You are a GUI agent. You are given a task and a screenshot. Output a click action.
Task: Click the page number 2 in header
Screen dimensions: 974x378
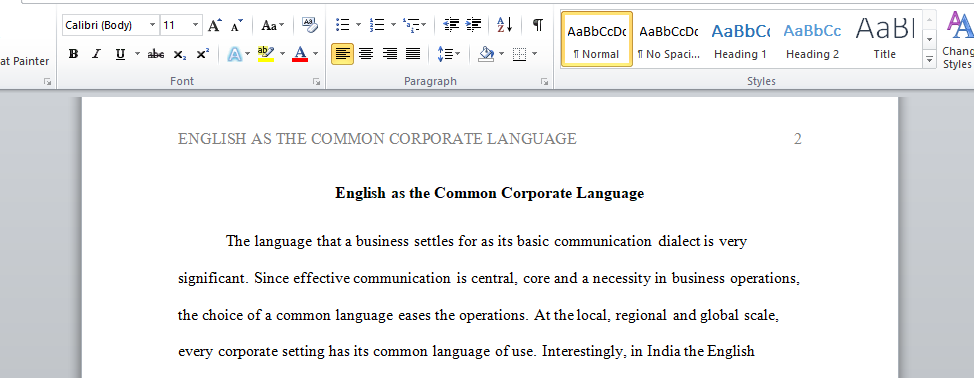798,138
